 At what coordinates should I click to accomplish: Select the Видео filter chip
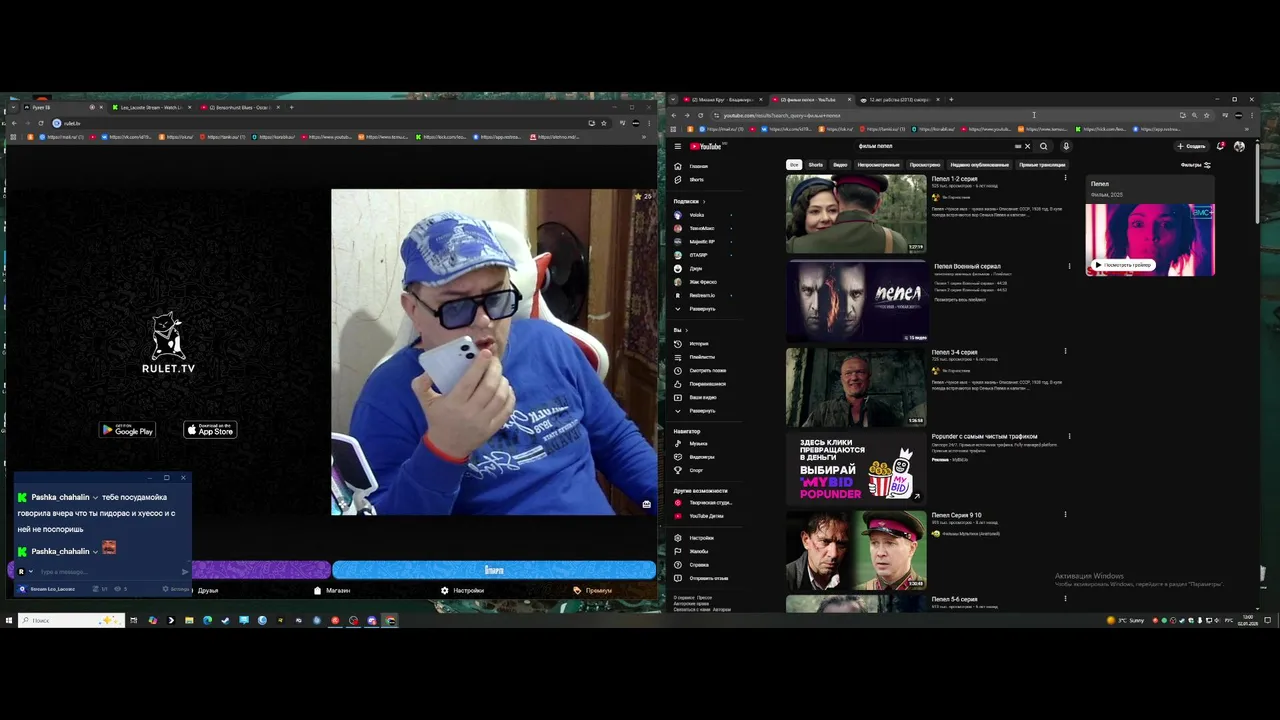click(x=840, y=165)
